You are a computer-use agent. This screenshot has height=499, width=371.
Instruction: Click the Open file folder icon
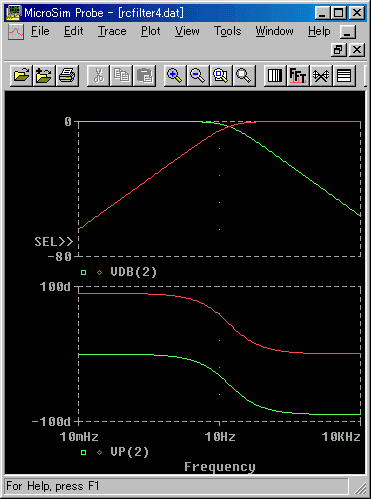[x=21, y=76]
